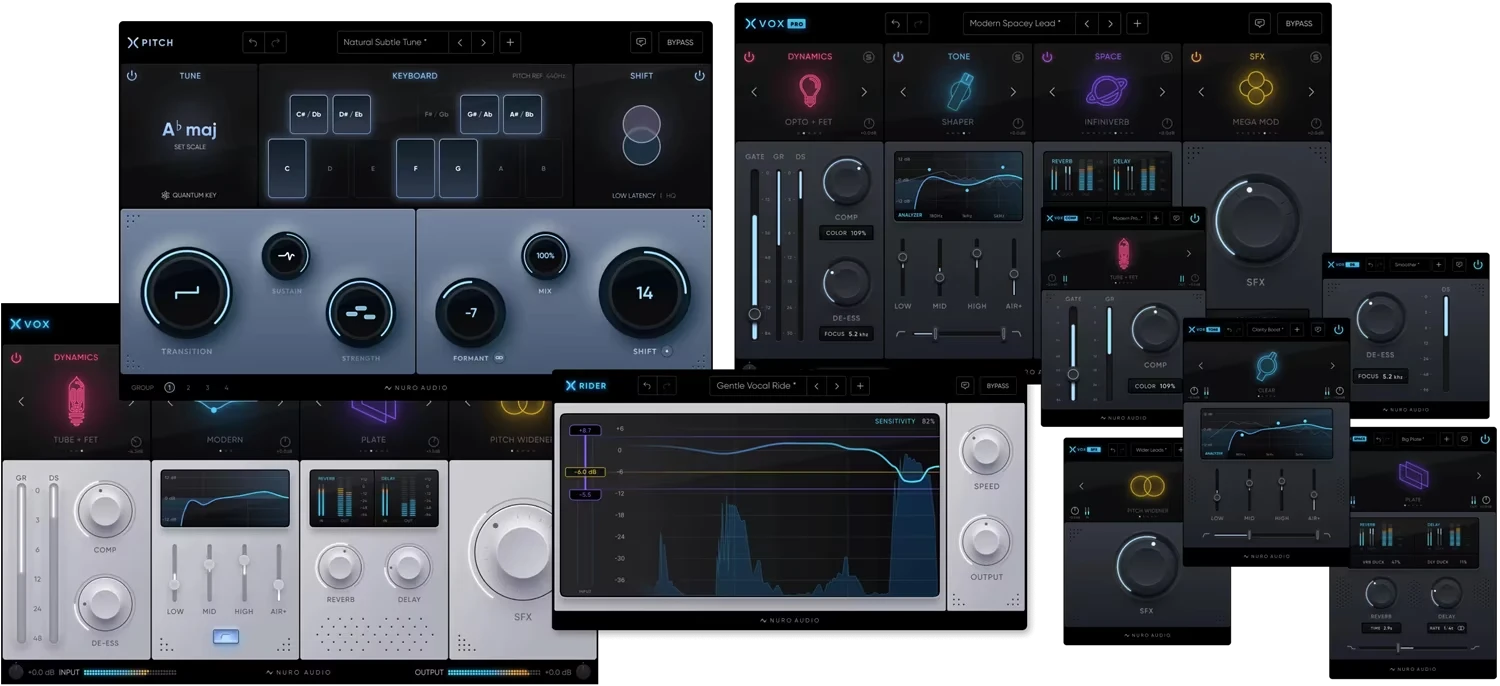The width and height of the screenshot is (1500, 686).
Task: Undo in the X Rider window
Action: pos(647,386)
